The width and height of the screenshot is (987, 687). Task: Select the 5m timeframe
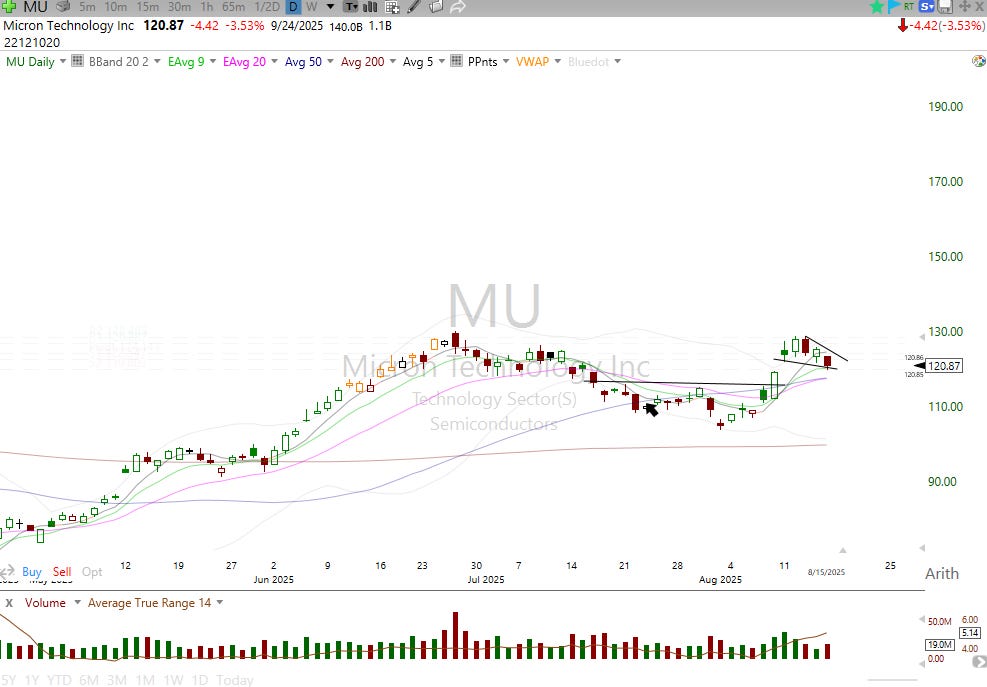click(87, 7)
